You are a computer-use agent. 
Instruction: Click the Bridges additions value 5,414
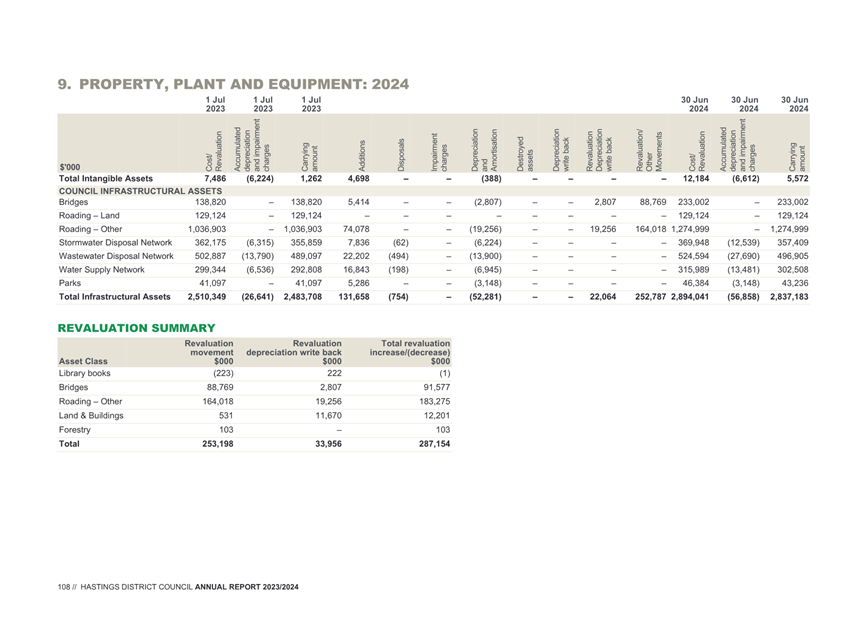(x=358, y=202)
